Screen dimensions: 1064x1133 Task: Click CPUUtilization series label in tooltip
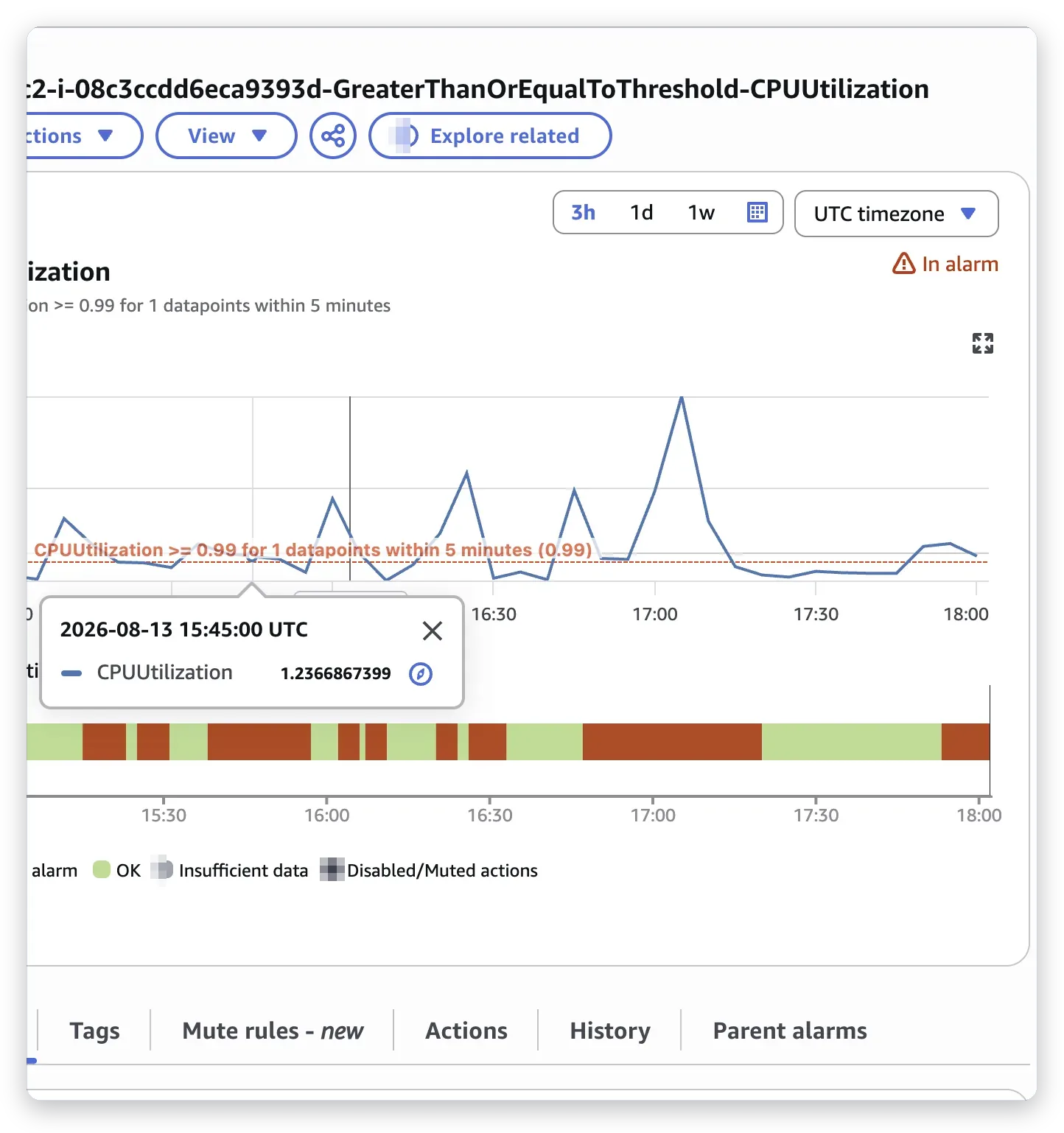click(164, 673)
